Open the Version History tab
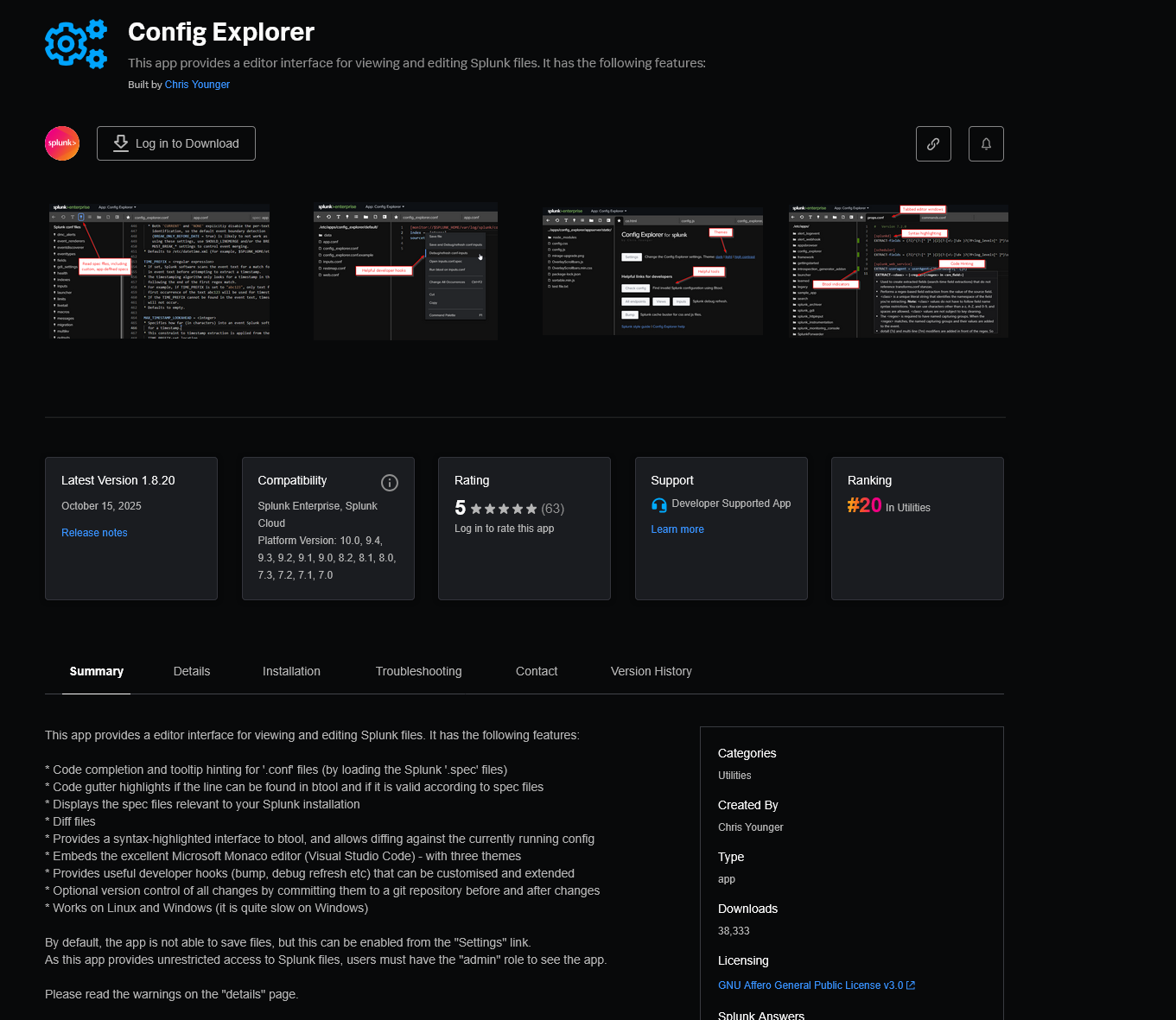This screenshot has height=1020, width=1176. click(651, 671)
